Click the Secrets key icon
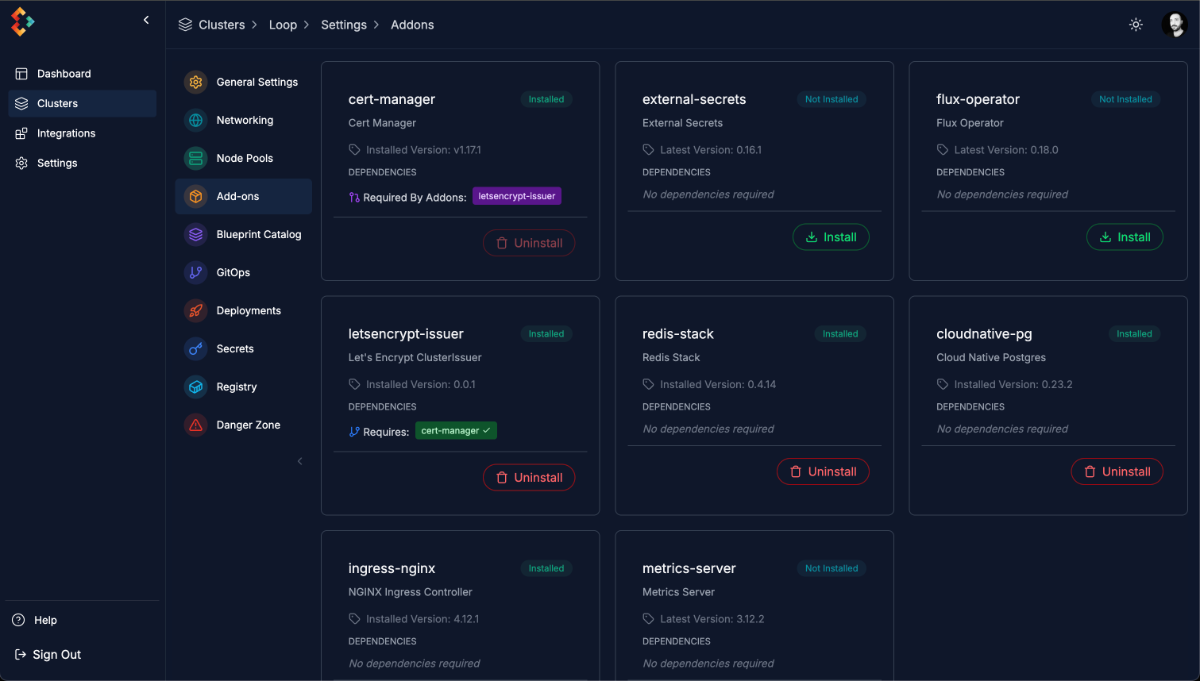The width and height of the screenshot is (1200, 681). (x=196, y=348)
